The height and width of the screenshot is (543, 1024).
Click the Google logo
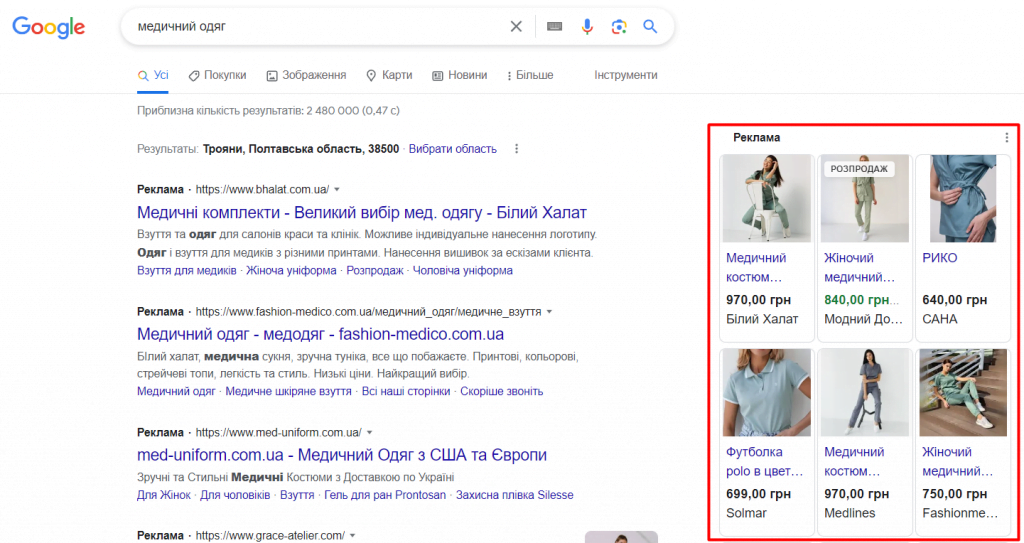point(49,26)
